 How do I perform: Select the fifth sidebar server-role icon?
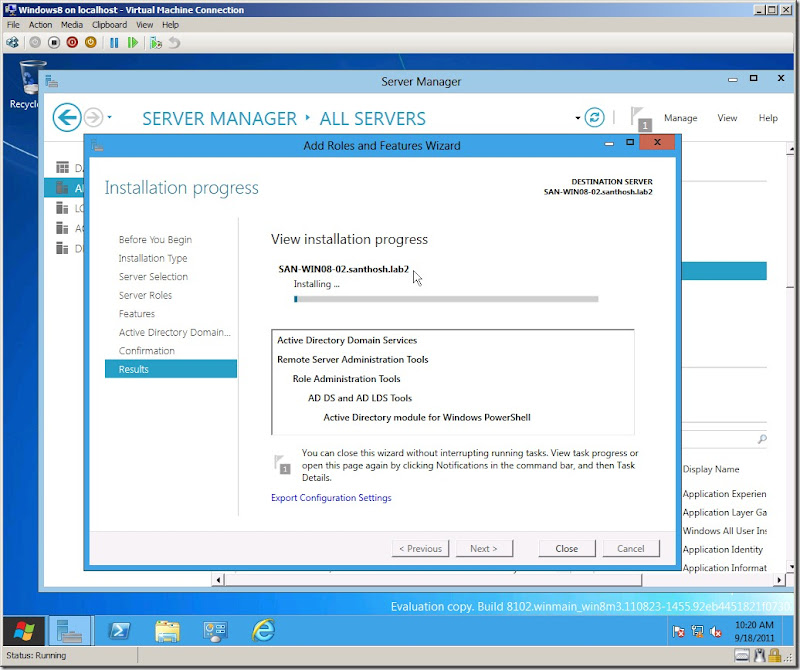(62, 248)
